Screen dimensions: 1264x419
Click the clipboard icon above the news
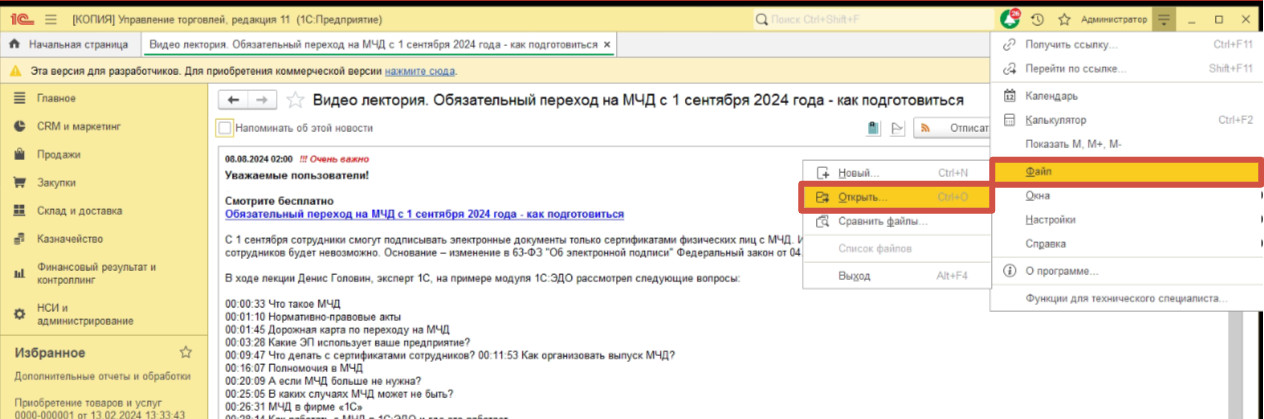[874, 128]
